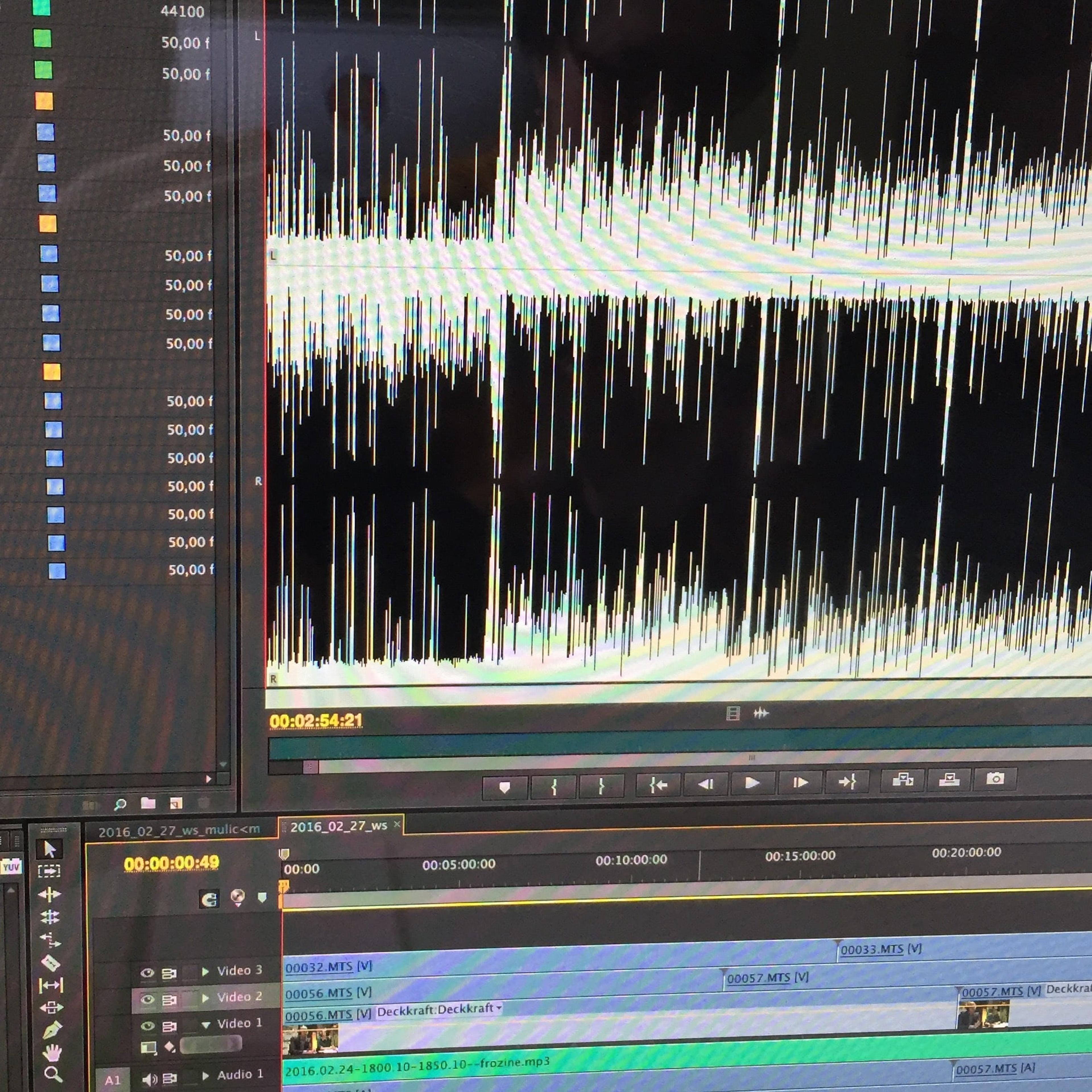The height and width of the screenshot is (1092, 1092).
Task: Go to Out point
Action: (x=847, y=782)
